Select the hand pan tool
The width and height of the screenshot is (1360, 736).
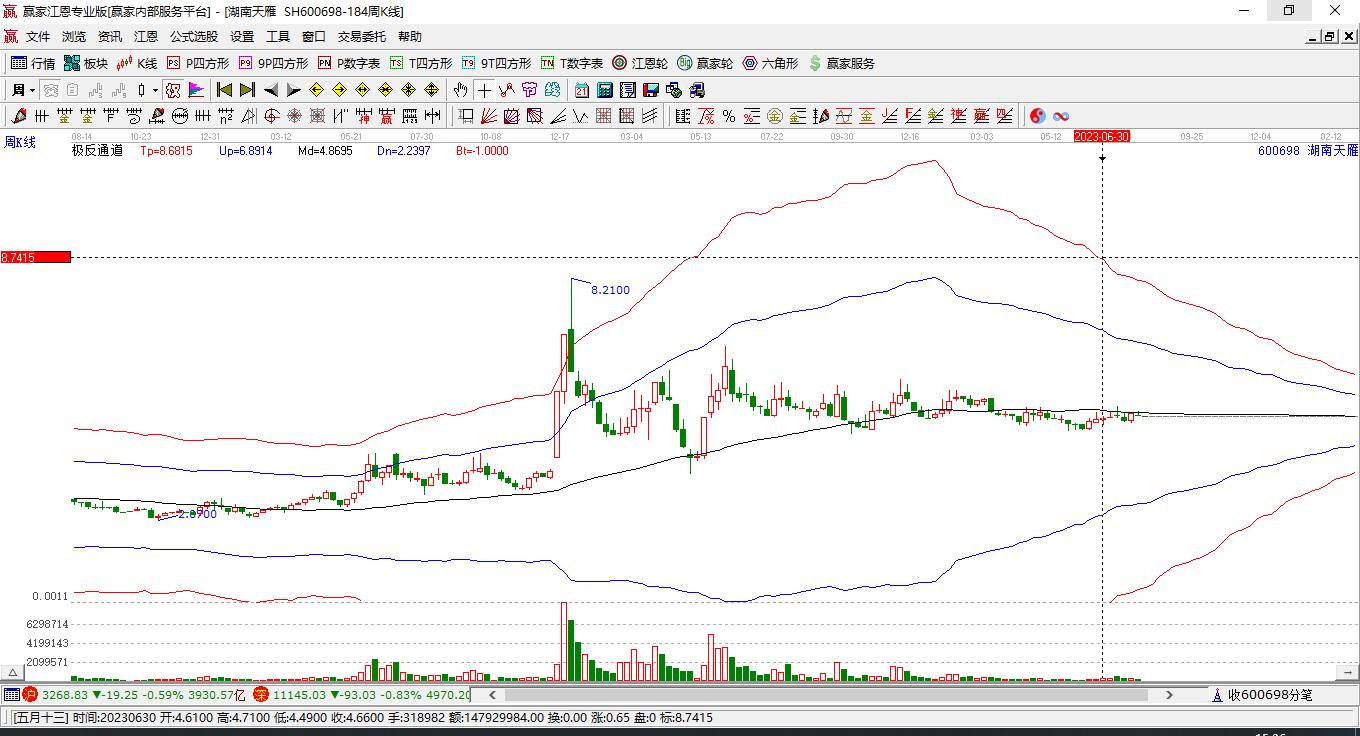click(x=461, y=90)
